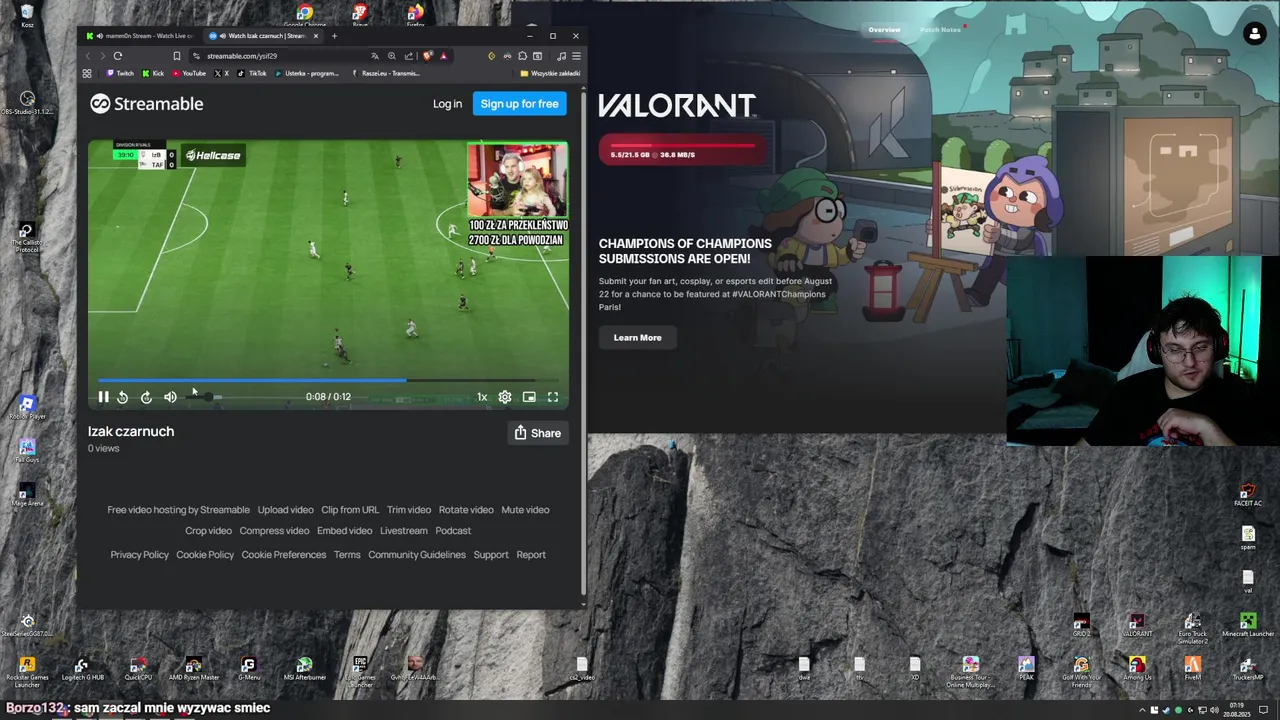Seek on the video progress bar
The width and height of the screenshot is (1280, 720).
328,380
